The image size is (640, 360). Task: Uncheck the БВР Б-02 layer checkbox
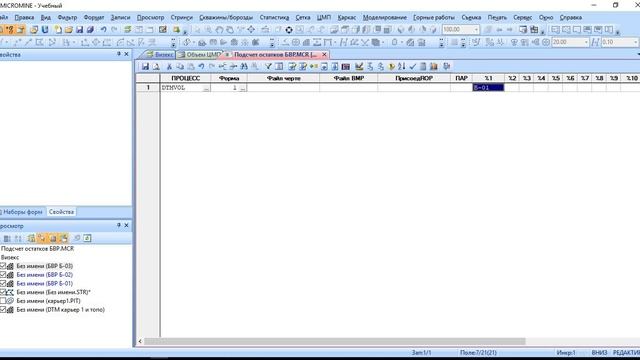tap(3, 275)
